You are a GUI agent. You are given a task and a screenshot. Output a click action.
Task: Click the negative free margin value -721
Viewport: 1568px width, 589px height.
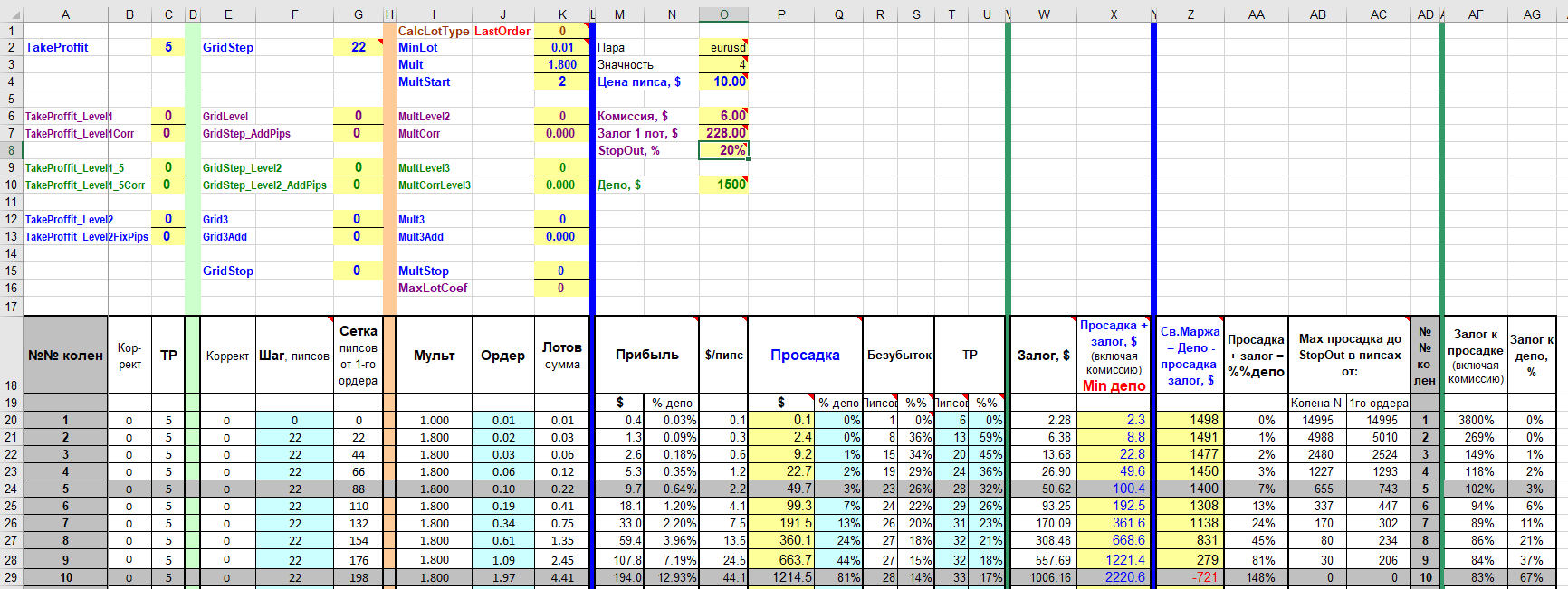click(x=1190, y=577)
